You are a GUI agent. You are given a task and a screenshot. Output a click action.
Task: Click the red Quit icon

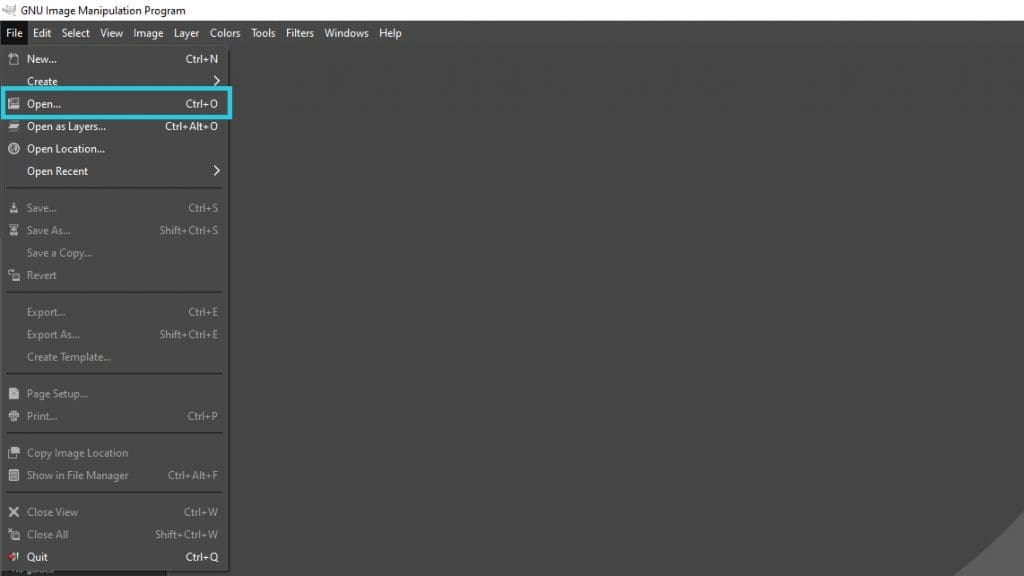(x=14, y=557)
